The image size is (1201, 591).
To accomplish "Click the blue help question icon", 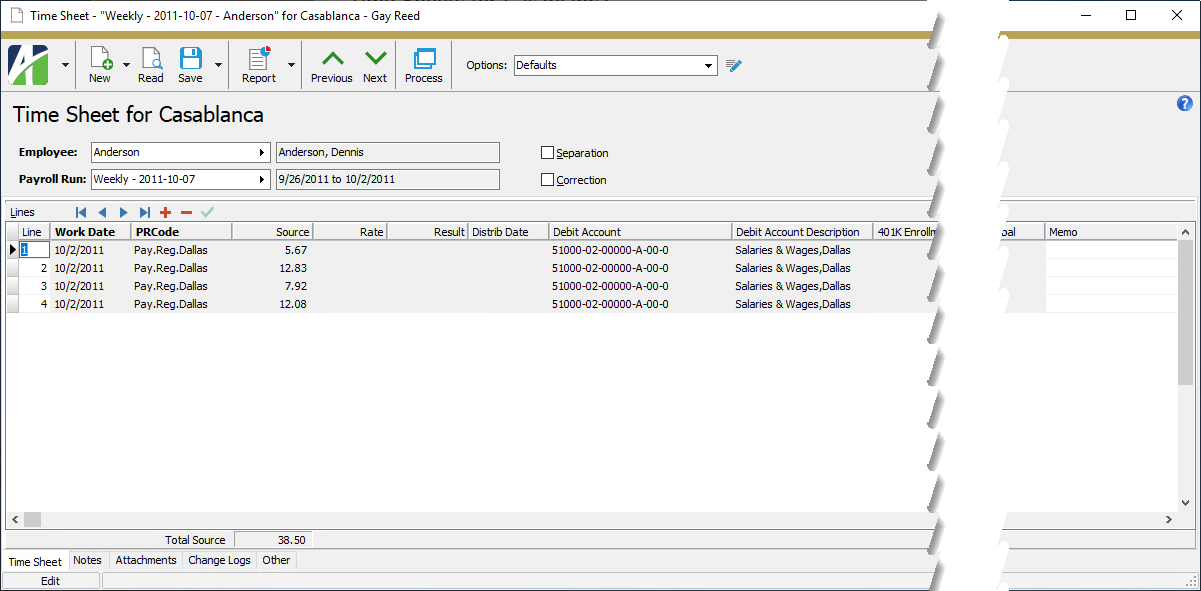I will click(1185, 104).
